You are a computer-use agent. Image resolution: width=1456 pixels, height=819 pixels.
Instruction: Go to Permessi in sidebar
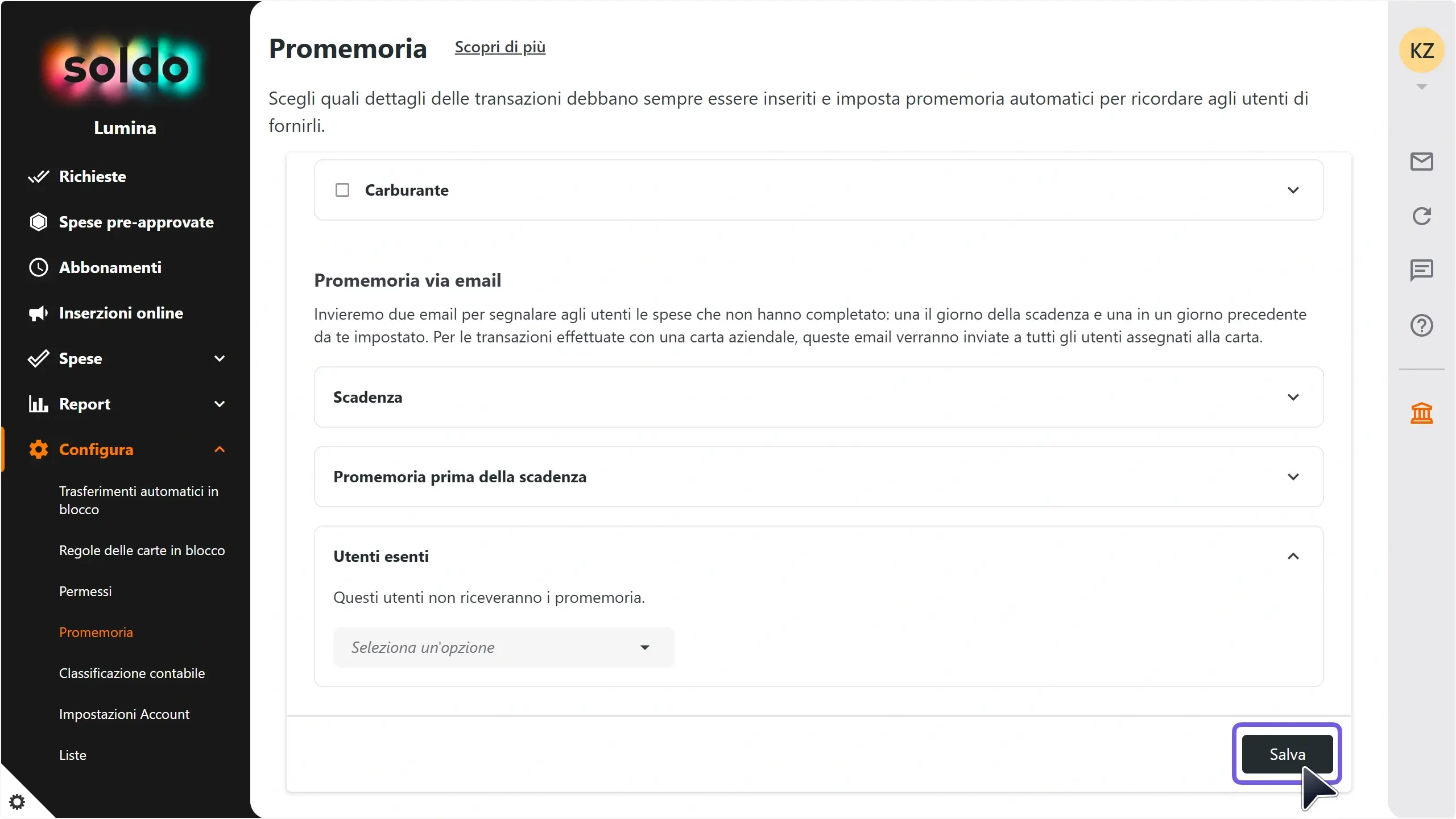click(85, 591)
